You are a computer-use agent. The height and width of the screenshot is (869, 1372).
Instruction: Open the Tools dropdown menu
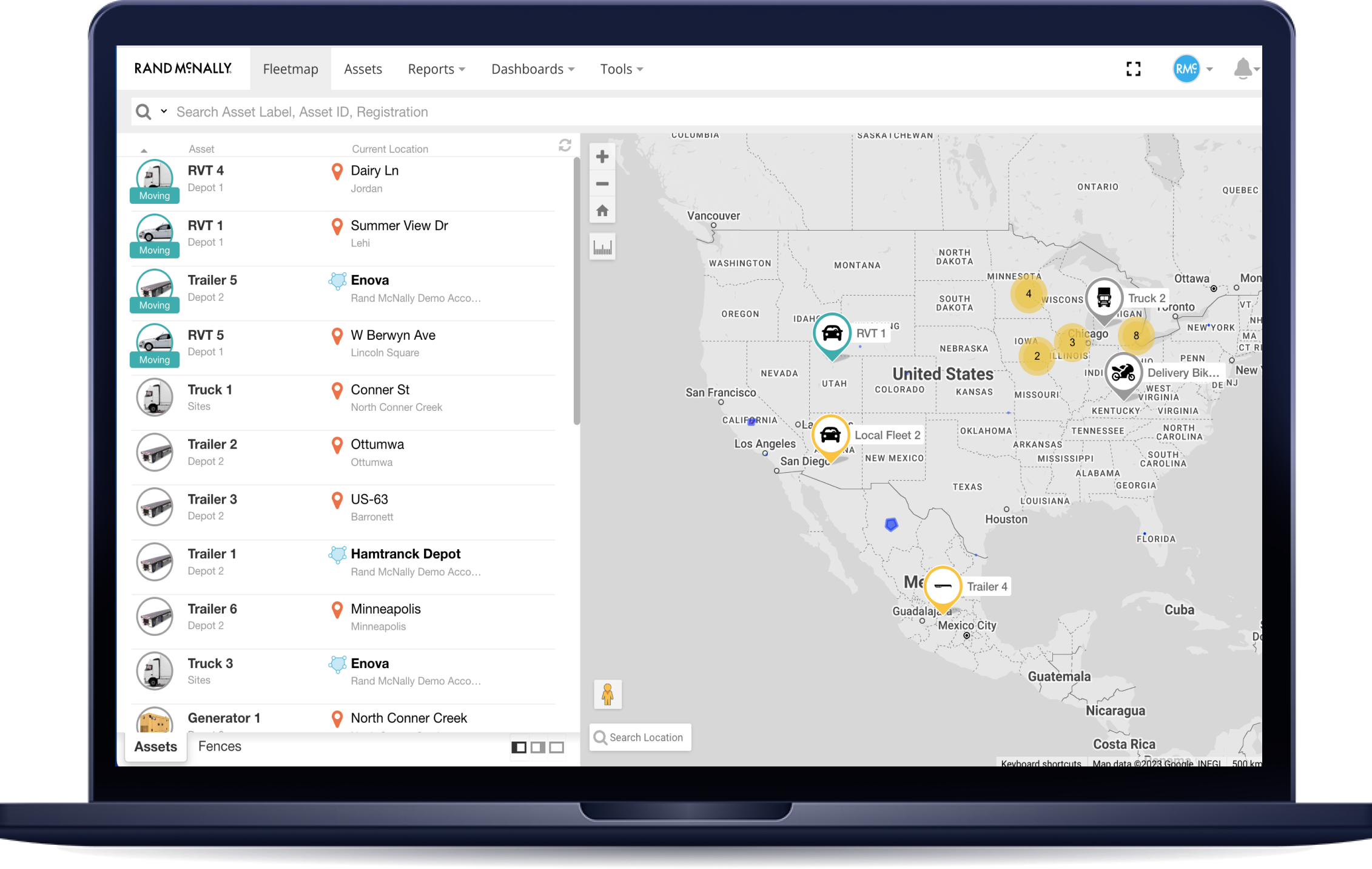coord(622,69)
